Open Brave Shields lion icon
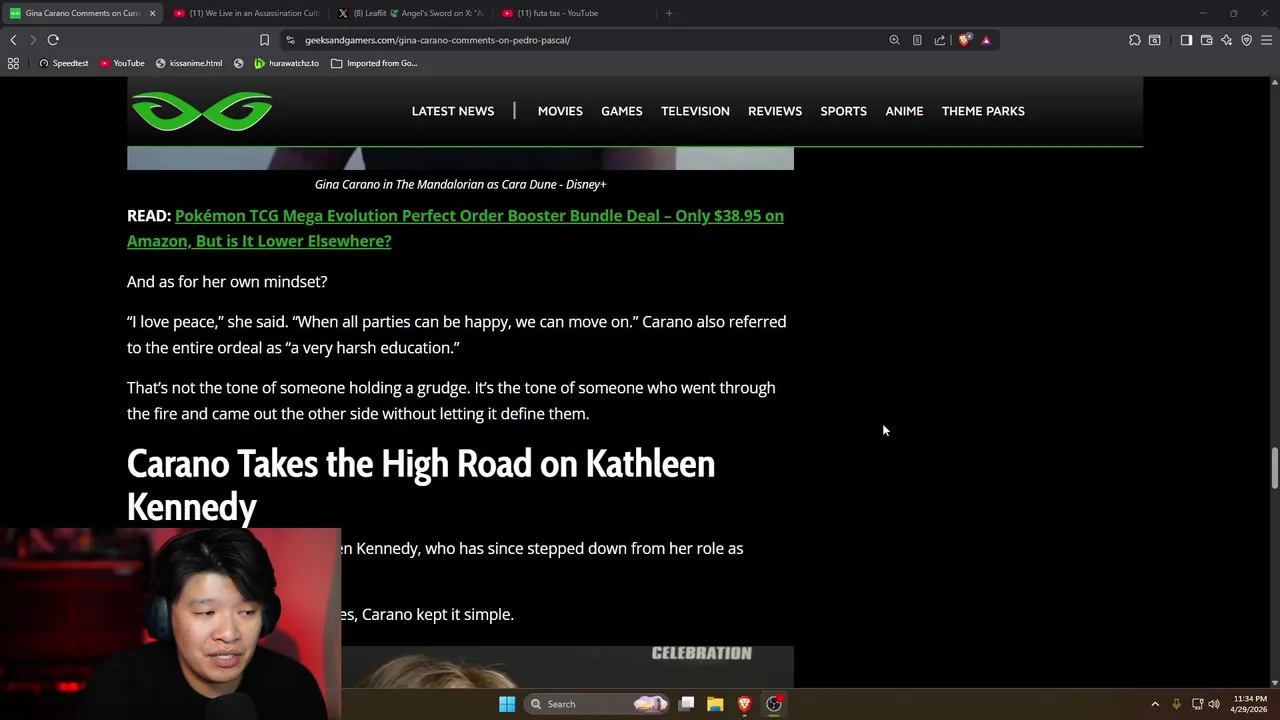The height and width of the screenshot is (720, 1280). click(964, 40)
